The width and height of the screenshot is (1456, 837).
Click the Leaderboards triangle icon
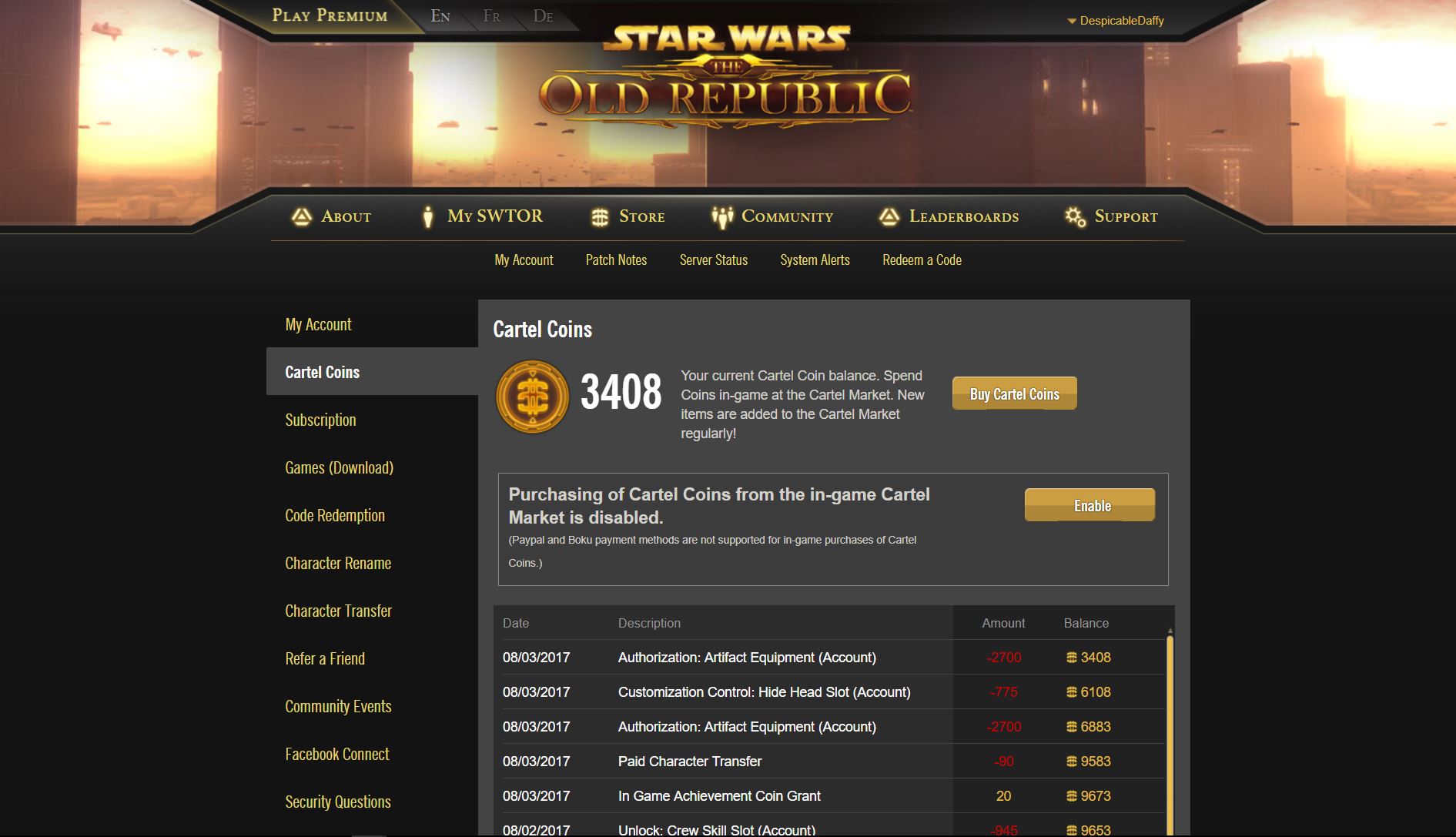[889, 217]
